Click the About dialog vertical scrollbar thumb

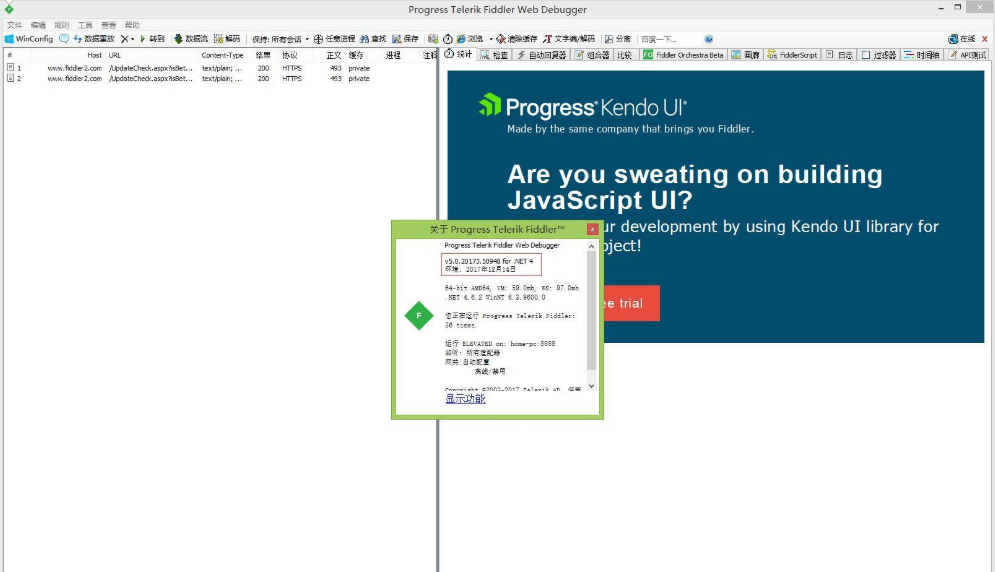click(591, 310)
